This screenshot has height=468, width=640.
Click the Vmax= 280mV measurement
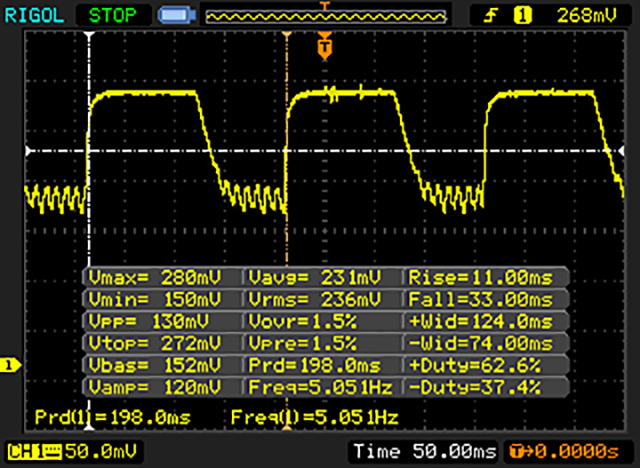click(x=154, y=278)
